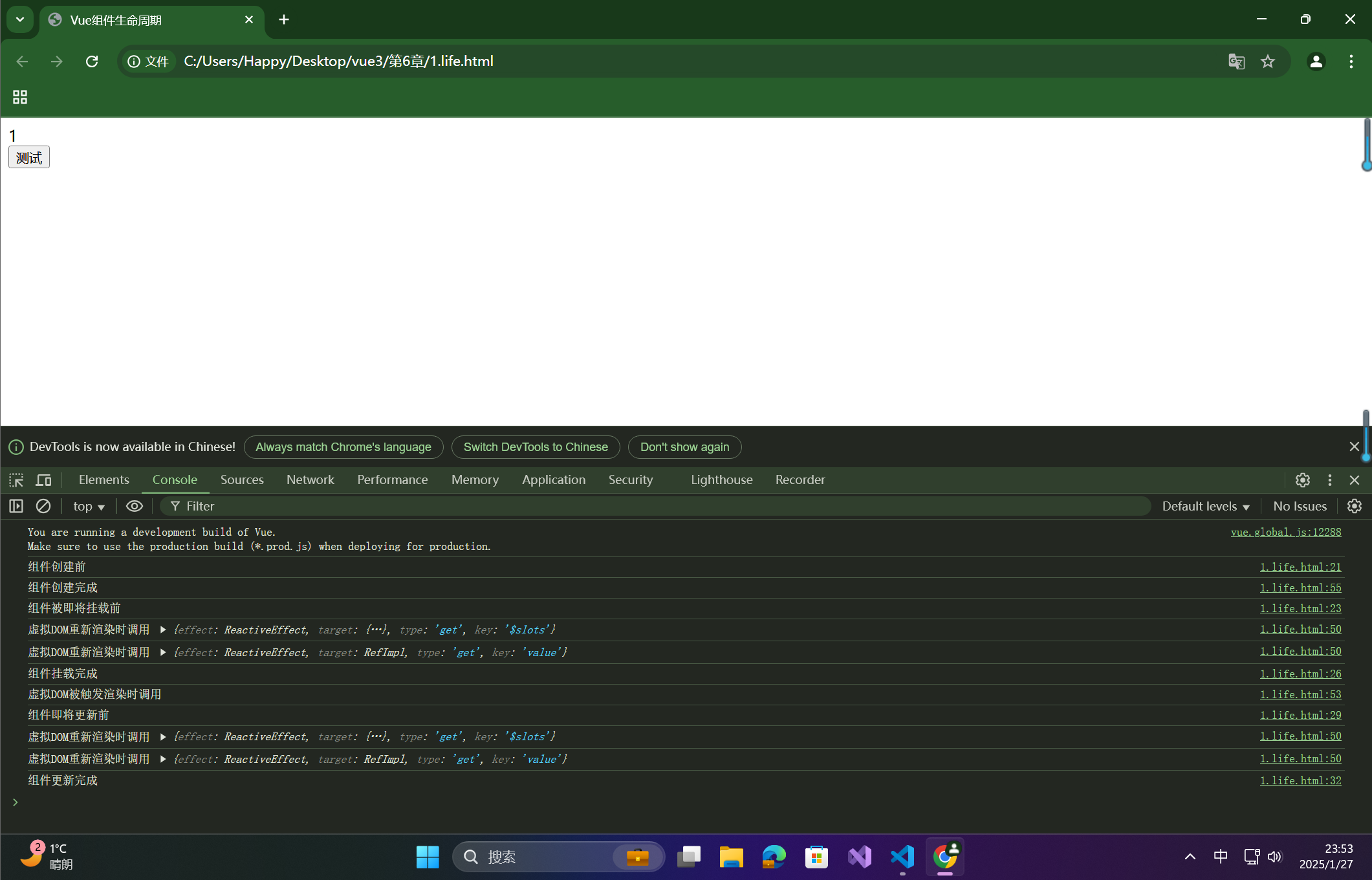
Task: Select the inspect element picker icon
Action: pos(16,480)
